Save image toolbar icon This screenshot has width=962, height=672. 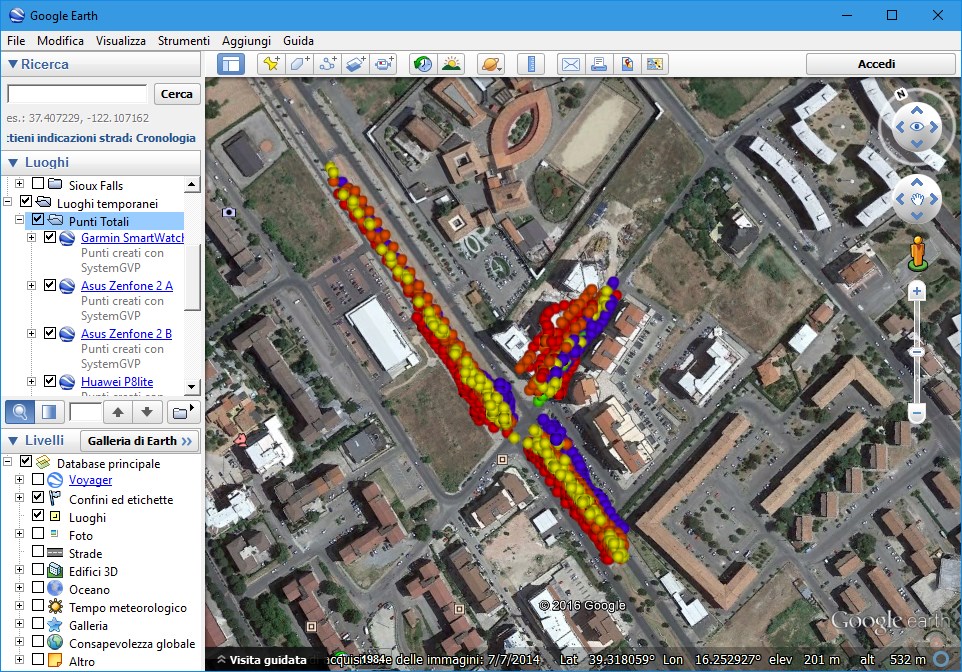(x=627, y=64)
